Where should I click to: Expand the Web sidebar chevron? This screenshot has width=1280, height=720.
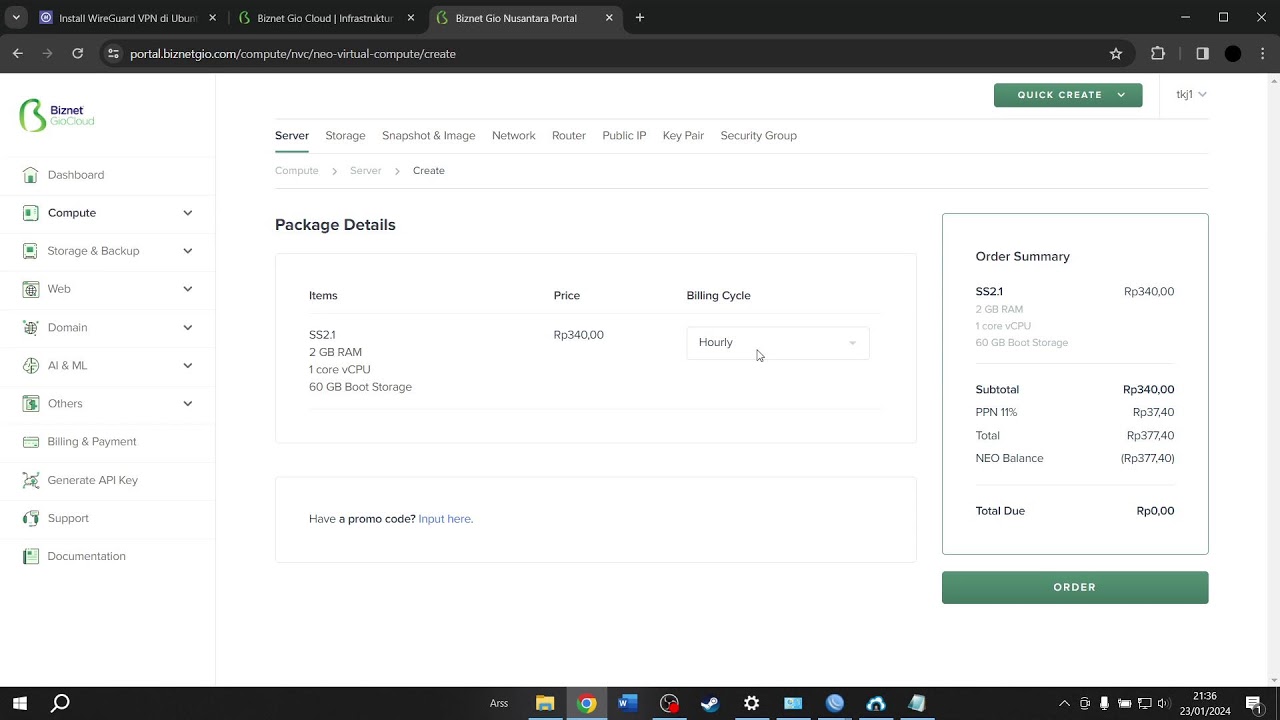click(187, 289)
